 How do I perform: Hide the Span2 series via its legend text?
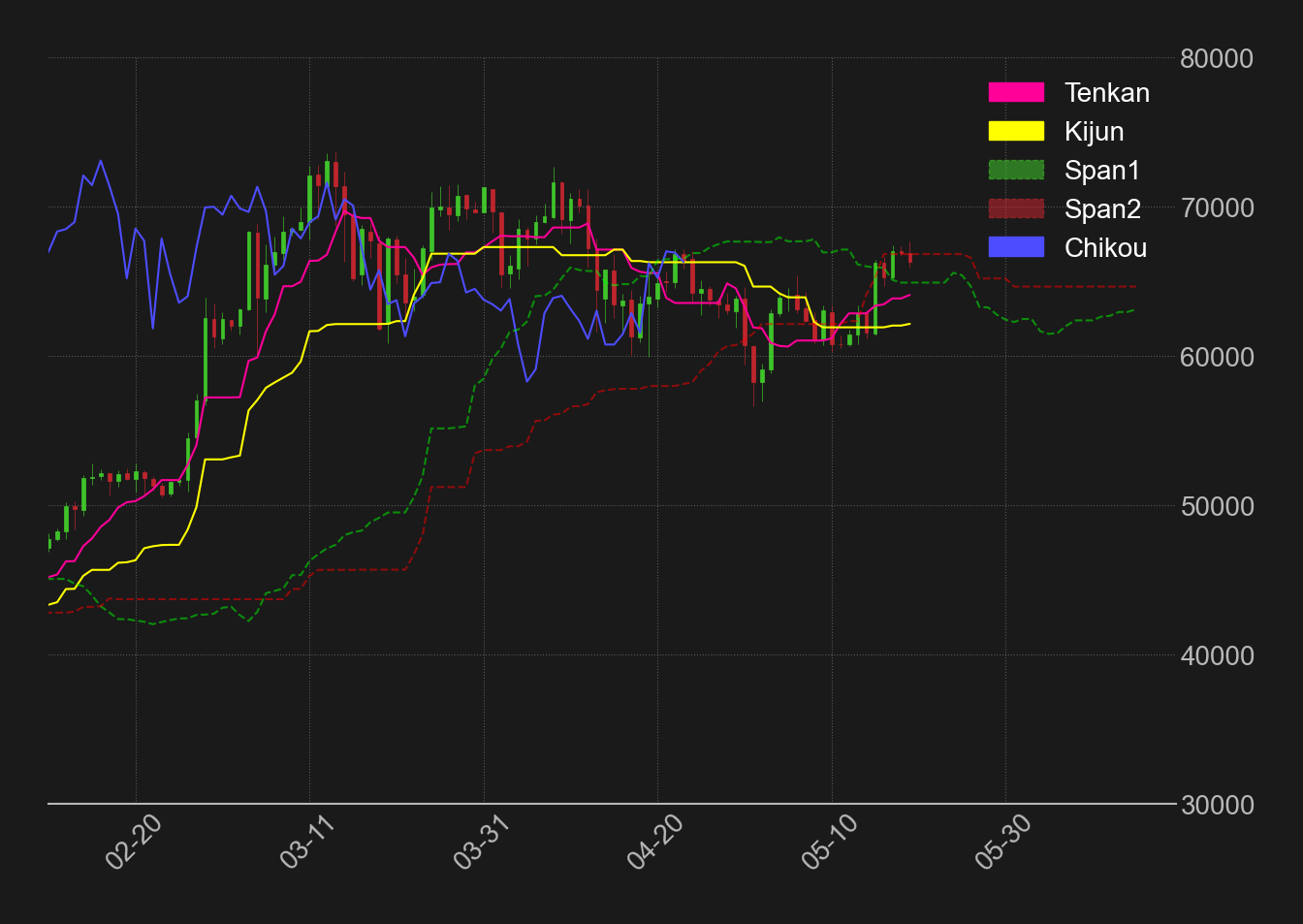tap(1102, 209)
